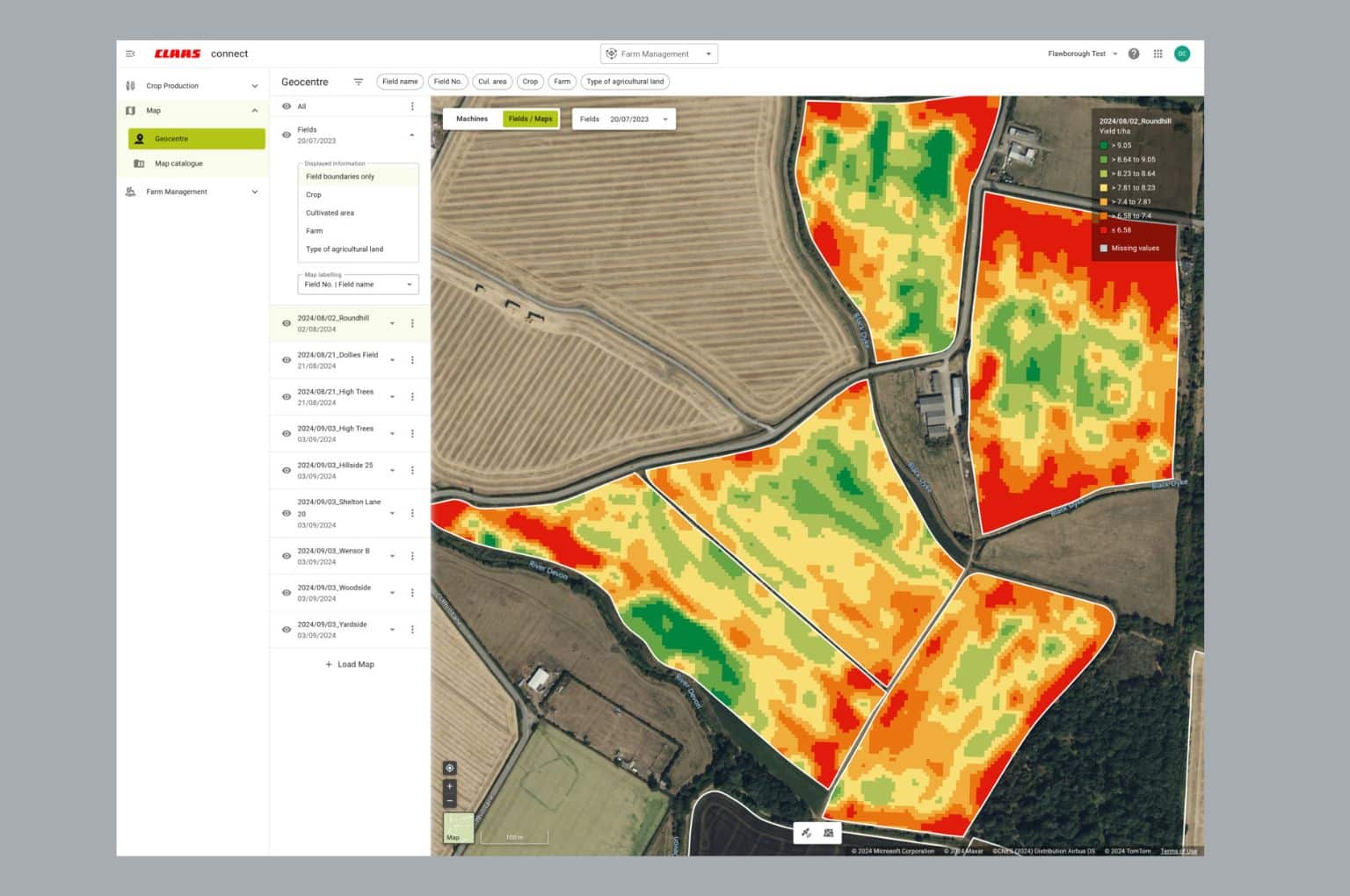Viewport: 1350px width, 896px height.
Task: Select the Cul. area filter chip
Action: pos(492,82)
